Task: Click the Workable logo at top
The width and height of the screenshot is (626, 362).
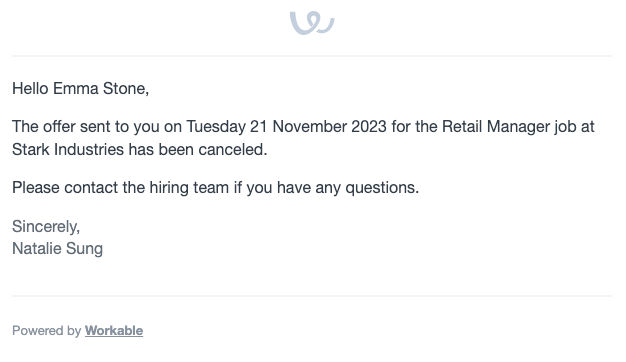Action: click(312, 23)
